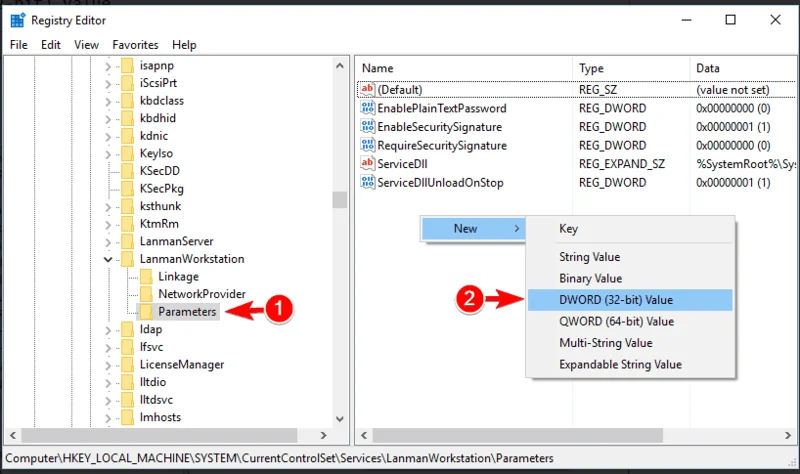Click the registry path in the status bar
Screen dimensions: 800x474
[279, 458]
